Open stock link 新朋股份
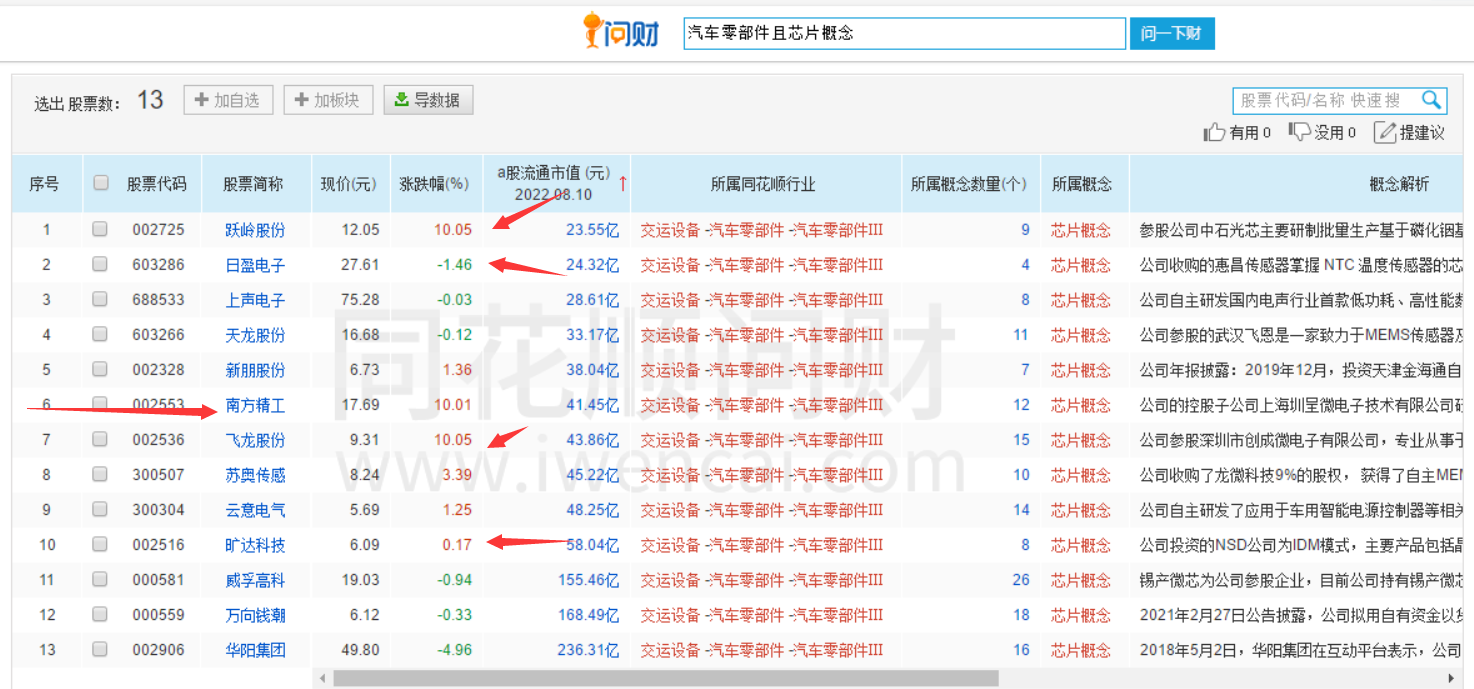Viewport: 1474px width, 689px height. 255,370
